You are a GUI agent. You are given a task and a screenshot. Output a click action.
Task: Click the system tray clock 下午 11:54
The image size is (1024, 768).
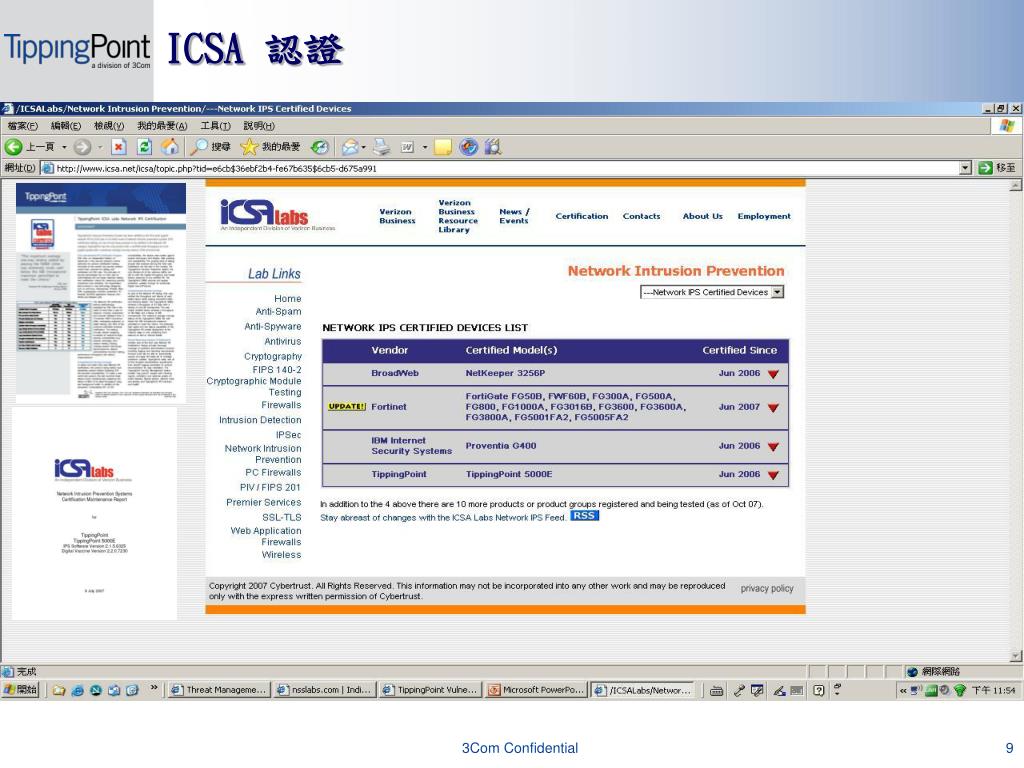point(993,690)
